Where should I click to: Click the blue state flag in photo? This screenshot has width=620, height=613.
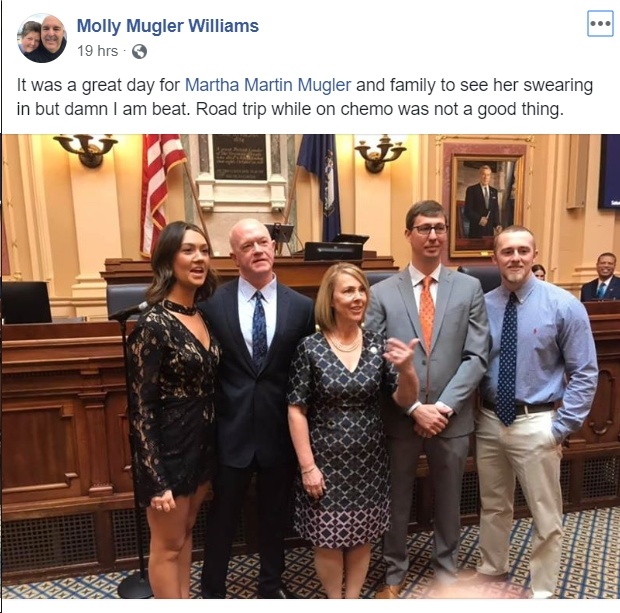tap(320, 186)
